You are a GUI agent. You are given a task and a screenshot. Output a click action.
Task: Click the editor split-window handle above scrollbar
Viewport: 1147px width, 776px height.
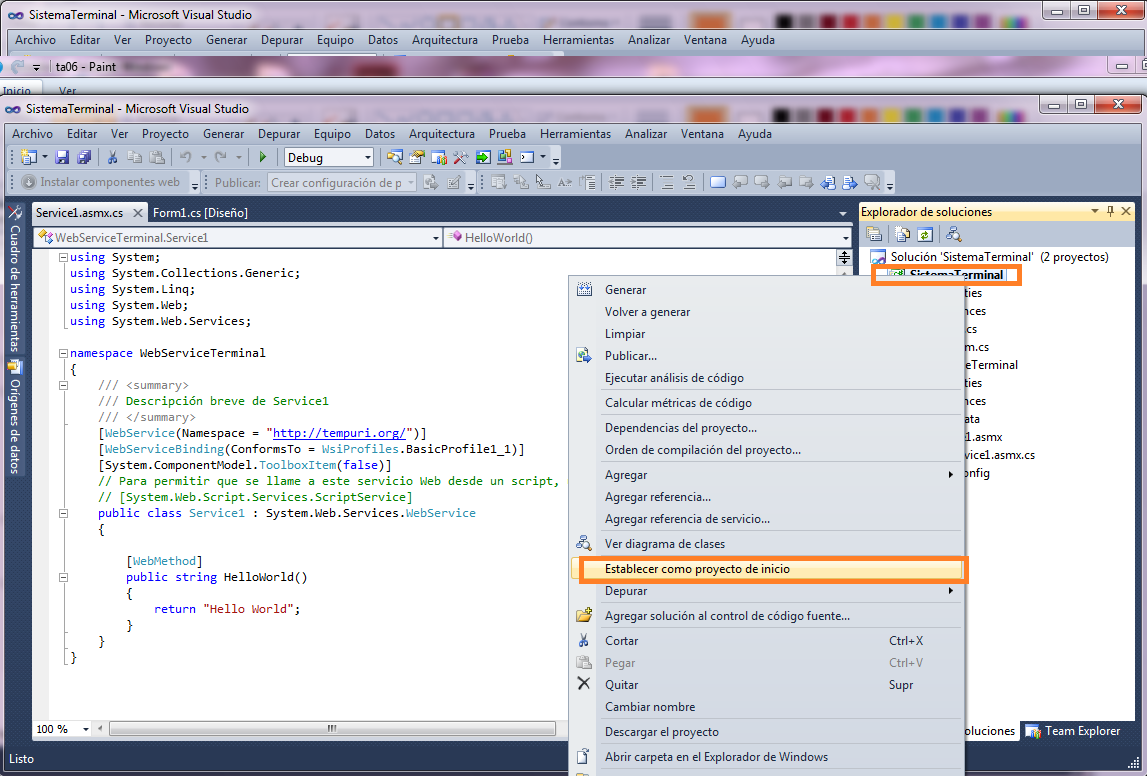pyautogui.click(x=844, y=257)
